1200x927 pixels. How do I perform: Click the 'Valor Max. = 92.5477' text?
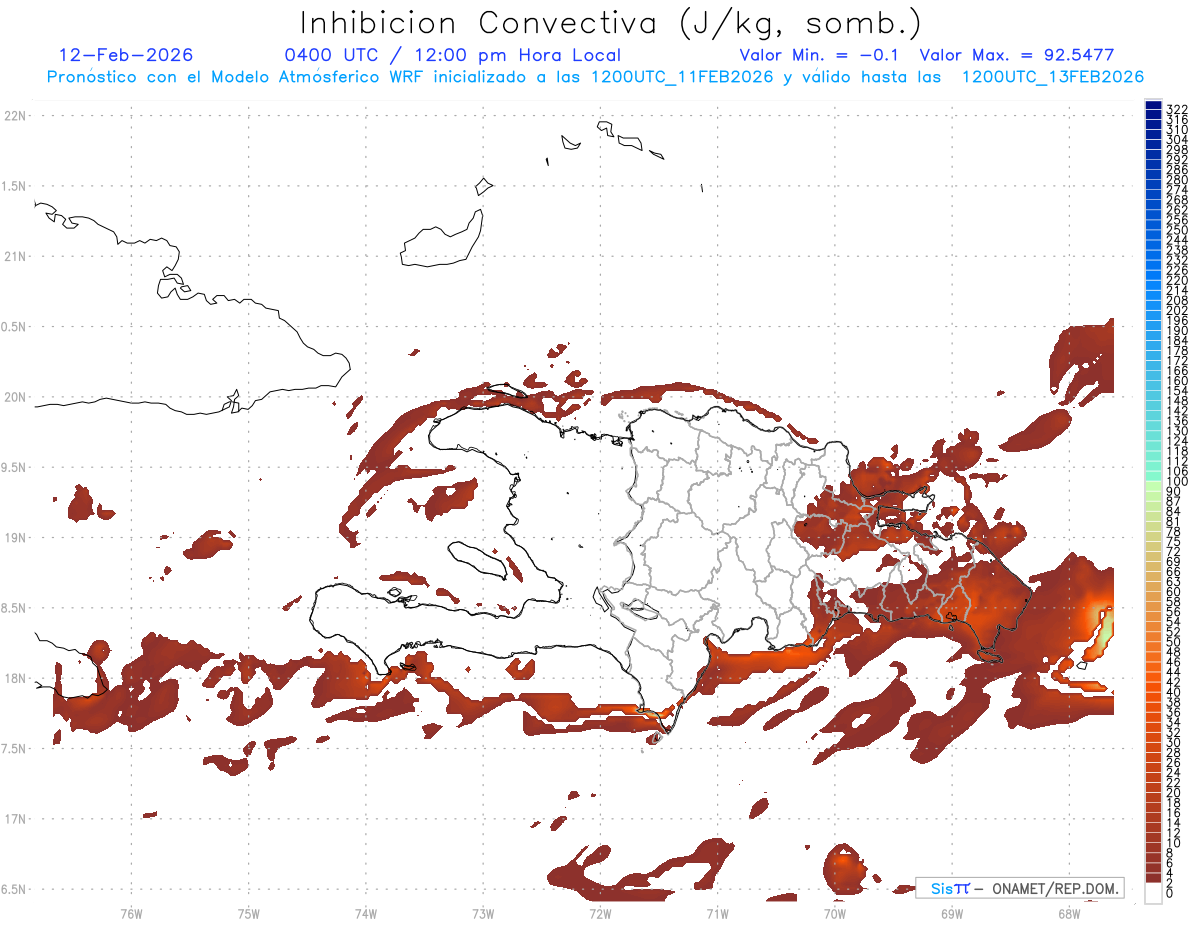[1017, 55]
